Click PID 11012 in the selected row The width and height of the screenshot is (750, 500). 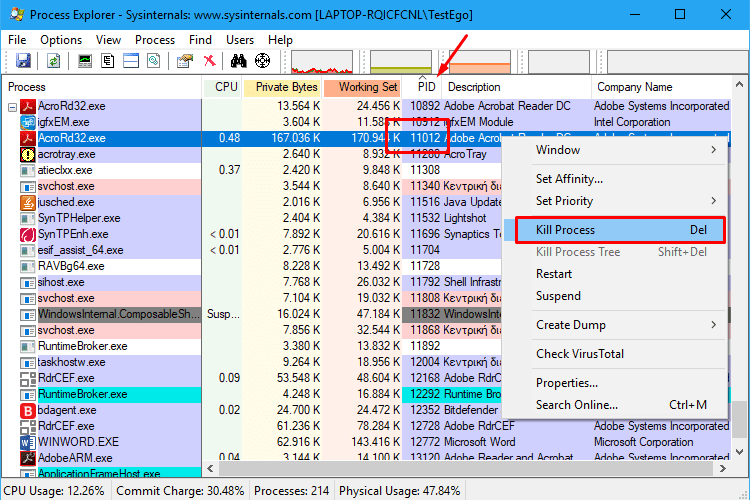425,138
